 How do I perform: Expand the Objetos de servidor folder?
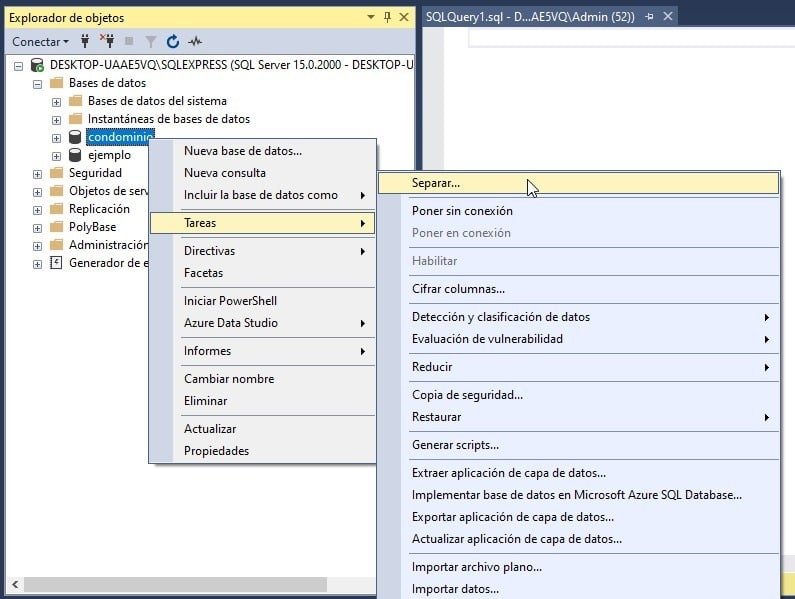[x=38, y=192]
